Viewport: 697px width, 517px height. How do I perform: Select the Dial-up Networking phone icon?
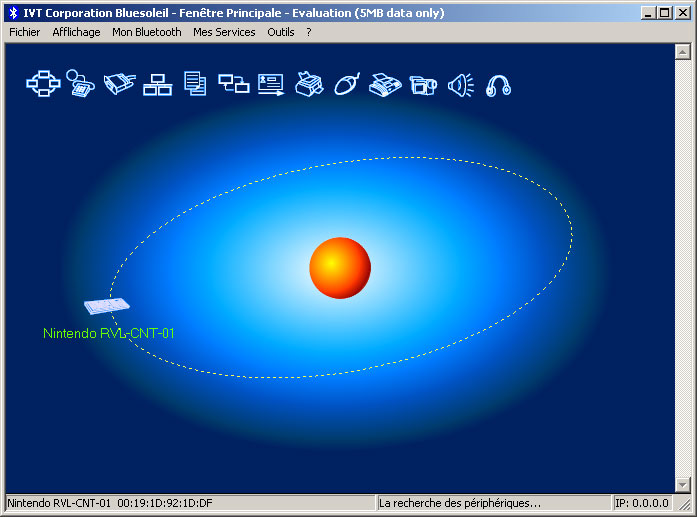80,83
